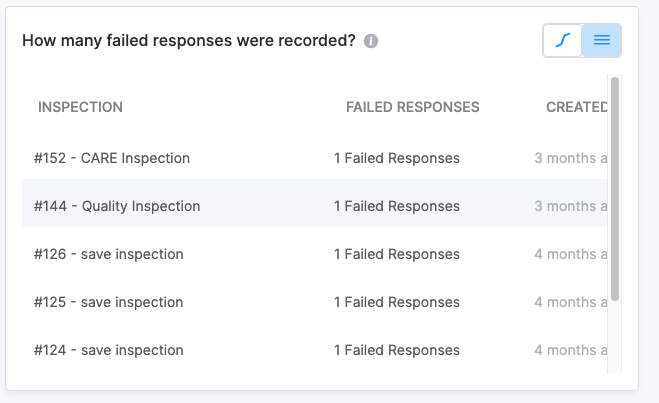Click failed responses count for #144
Viewport: 659px width, 403px height.
pyautogui.click(x=397, y=206)
